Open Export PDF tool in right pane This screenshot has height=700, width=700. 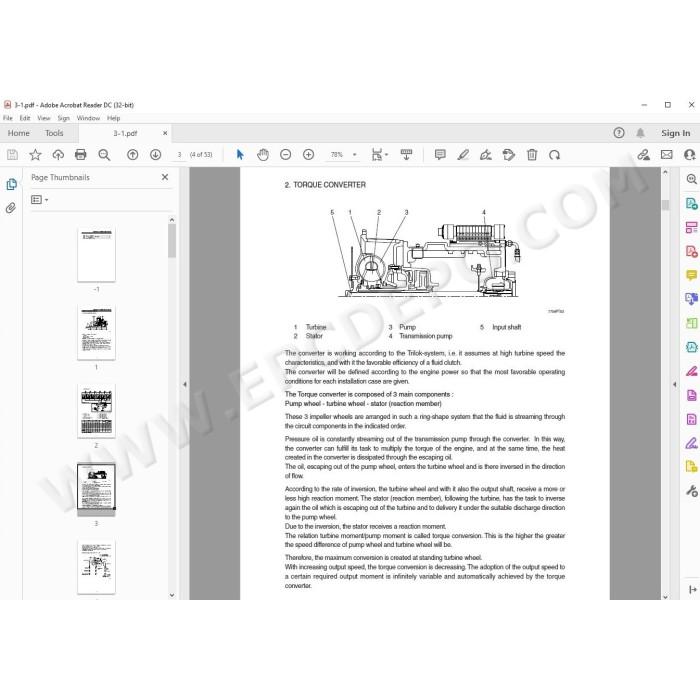coord(691,204)
